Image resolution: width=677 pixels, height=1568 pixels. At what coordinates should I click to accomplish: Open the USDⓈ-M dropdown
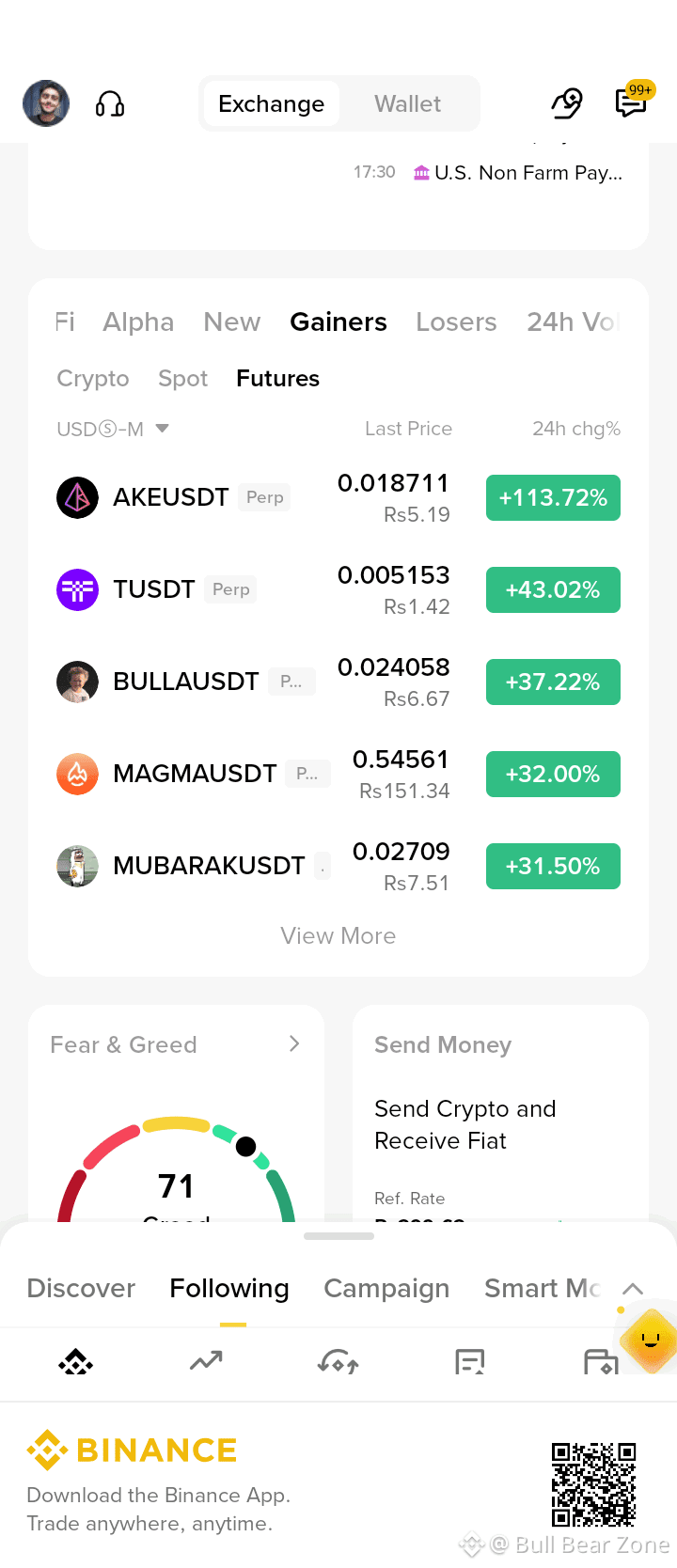[113, 429]
